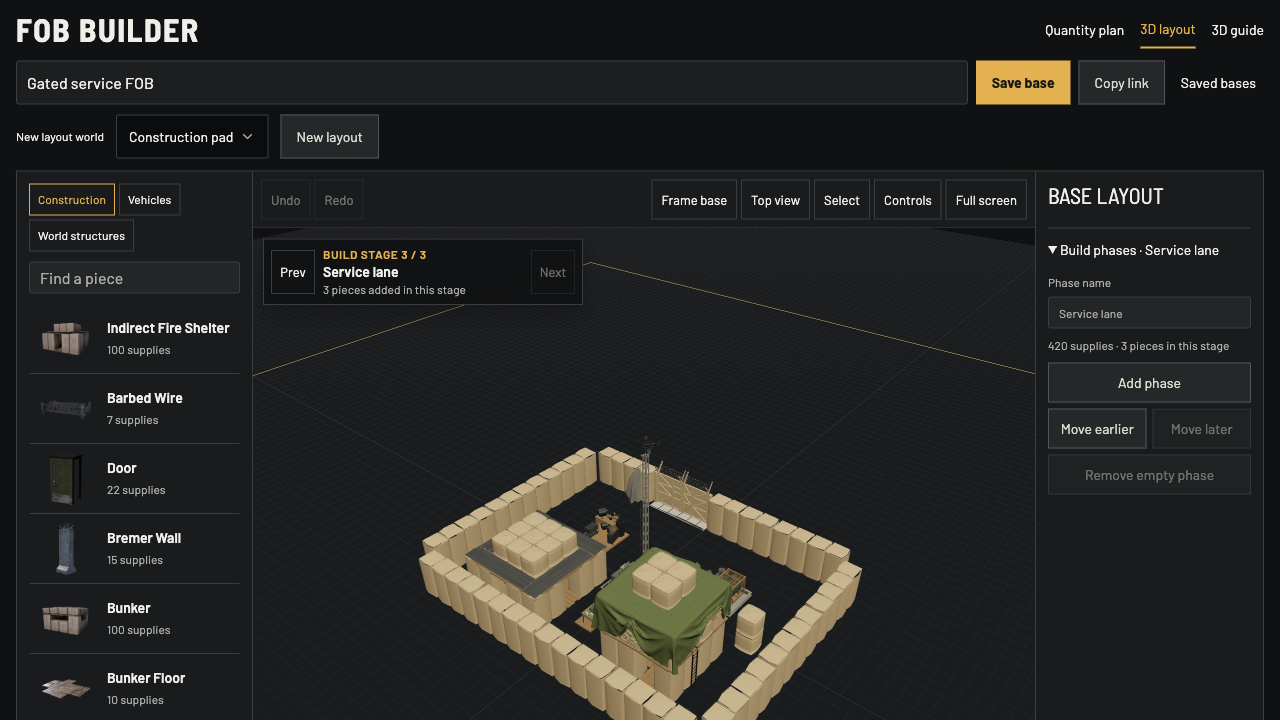This screenshot has height=720, width=1280.
Task: Show the Vehicles category
Action: (150, 200)
